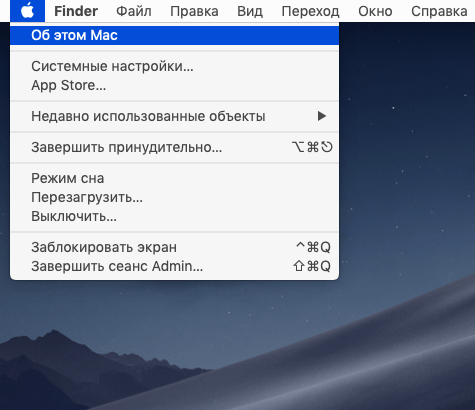Viewport: 475px width, 410px height.
Task: Open the Правка menu
Action: [194, 11]
